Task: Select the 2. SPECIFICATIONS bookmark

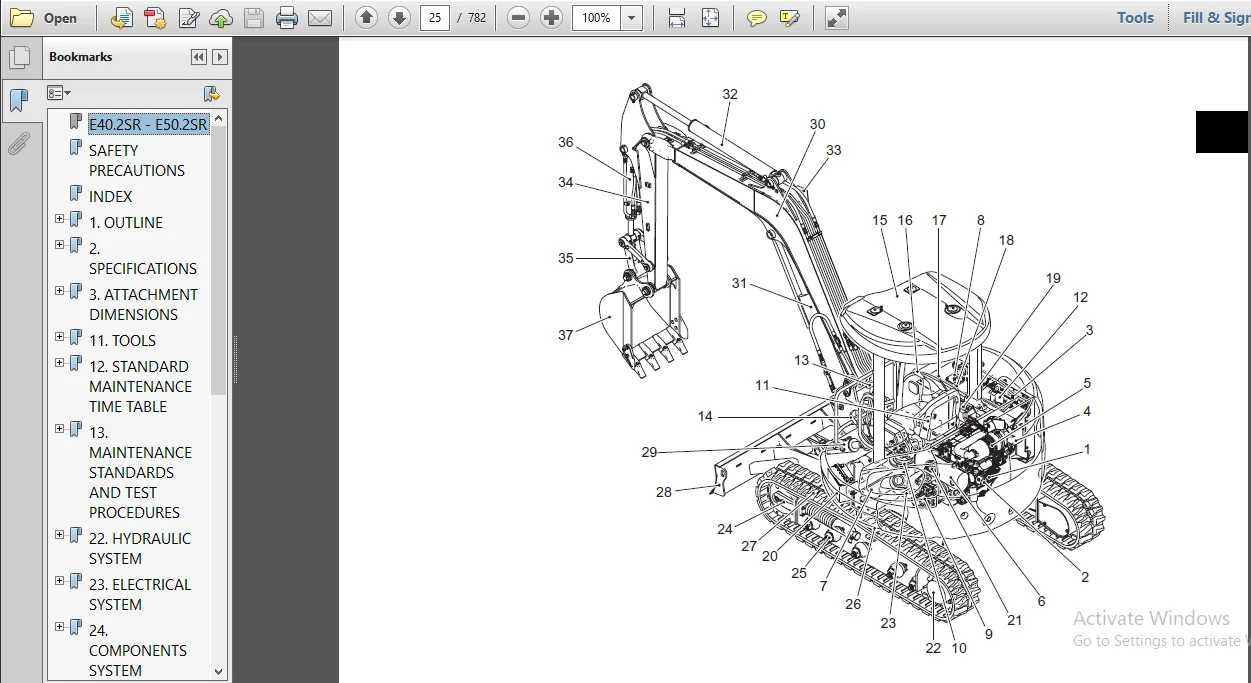Action: point(143,258)
